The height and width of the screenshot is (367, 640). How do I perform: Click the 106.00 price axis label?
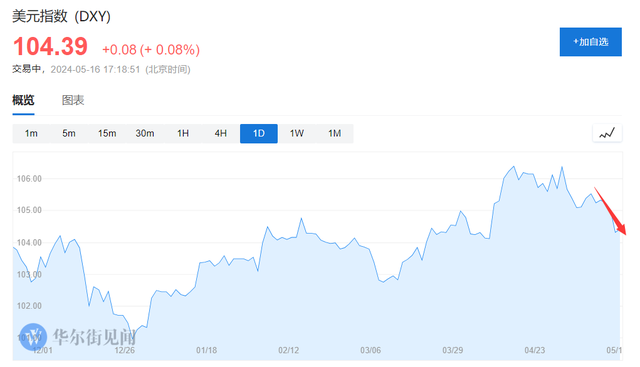click(29, 178)
